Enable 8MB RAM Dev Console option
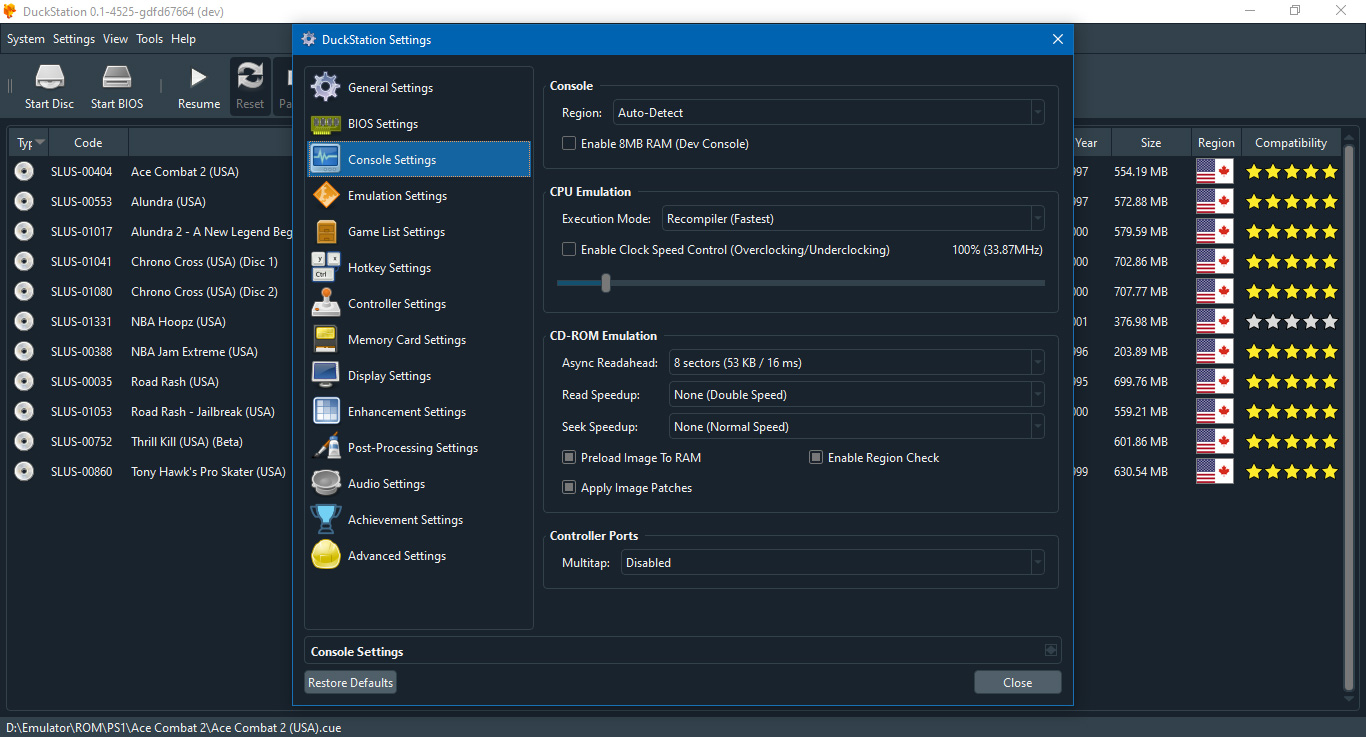The width and height of the screenshot is (1366, 737). pyautogui.click(x=568, y=143)
